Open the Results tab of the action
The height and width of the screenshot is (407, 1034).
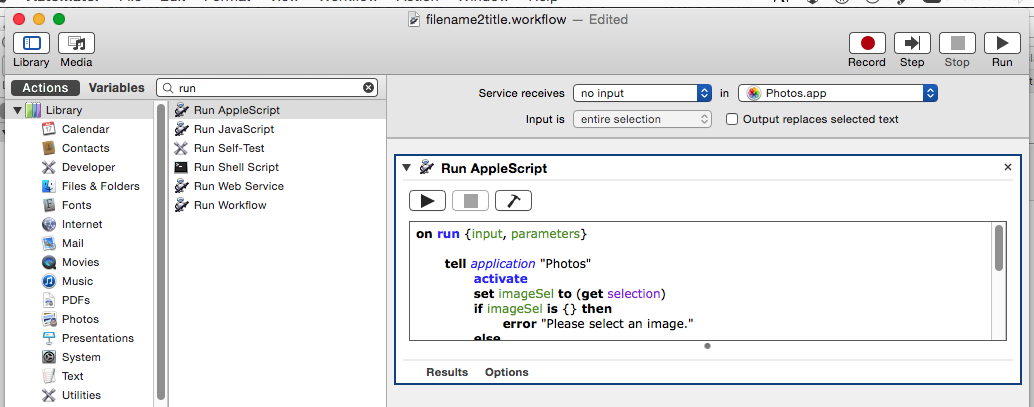click(x=447, y=372)
